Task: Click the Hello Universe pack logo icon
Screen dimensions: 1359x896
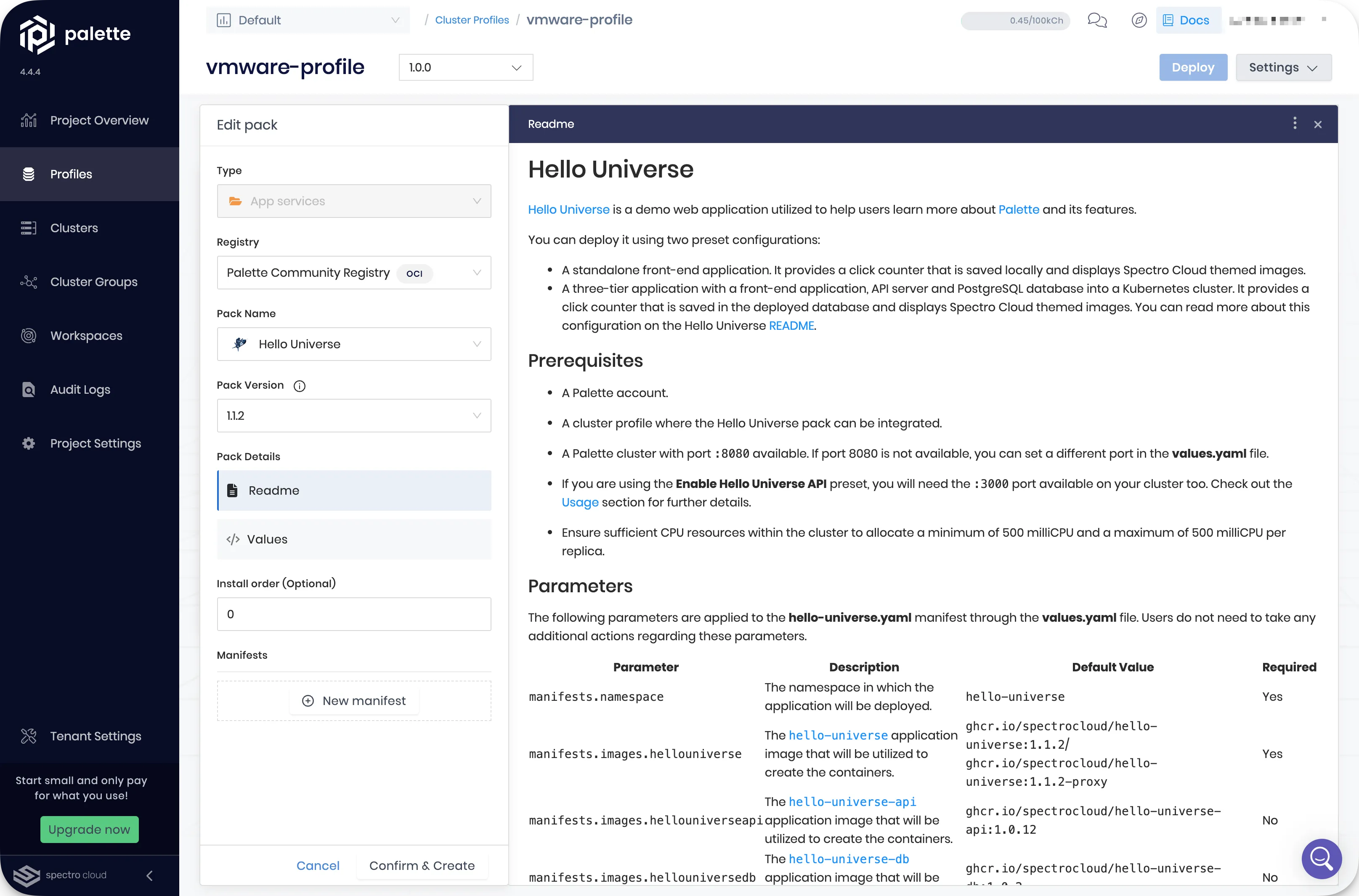Action: click(x=239, y=343)
